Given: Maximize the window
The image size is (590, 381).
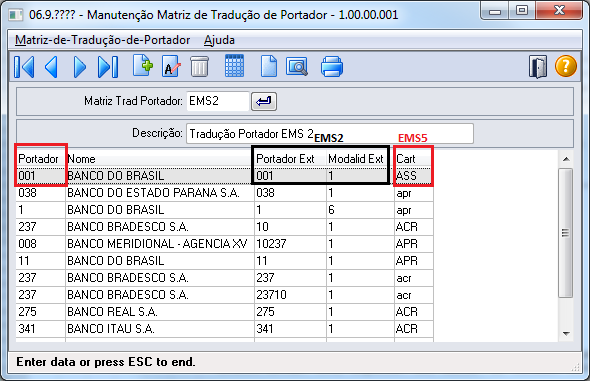Looking at the screenshot, I should [x=522, y=11].
